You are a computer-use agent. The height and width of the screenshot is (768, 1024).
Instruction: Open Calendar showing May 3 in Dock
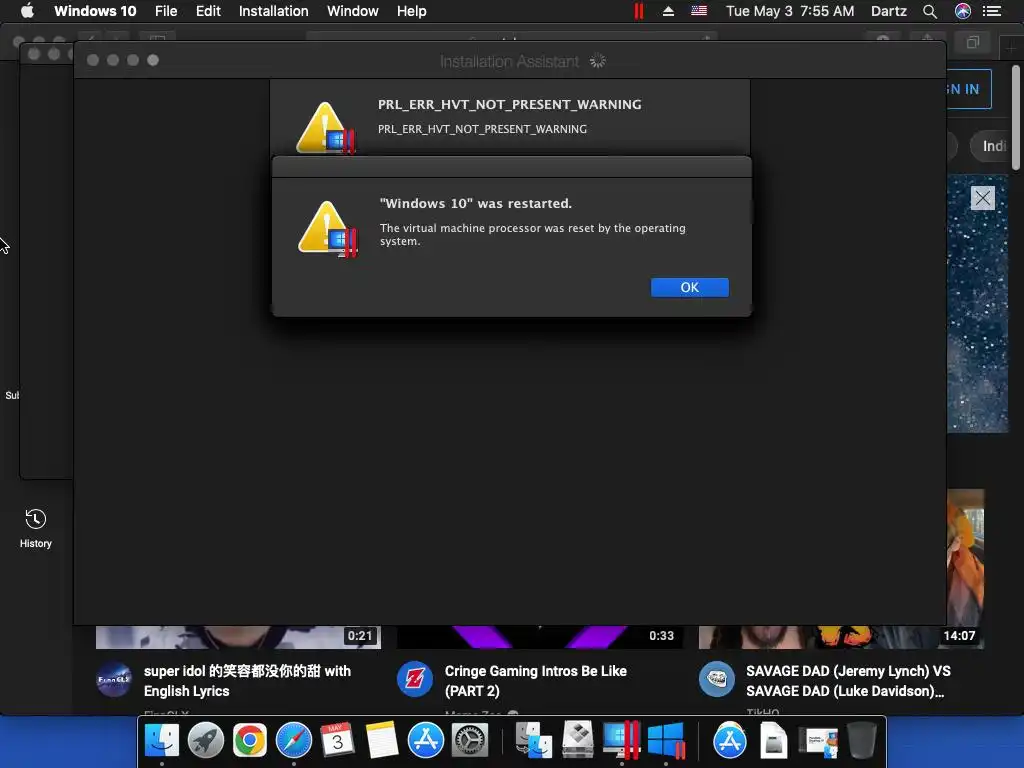pyautogui.click(x=338, y=740)
